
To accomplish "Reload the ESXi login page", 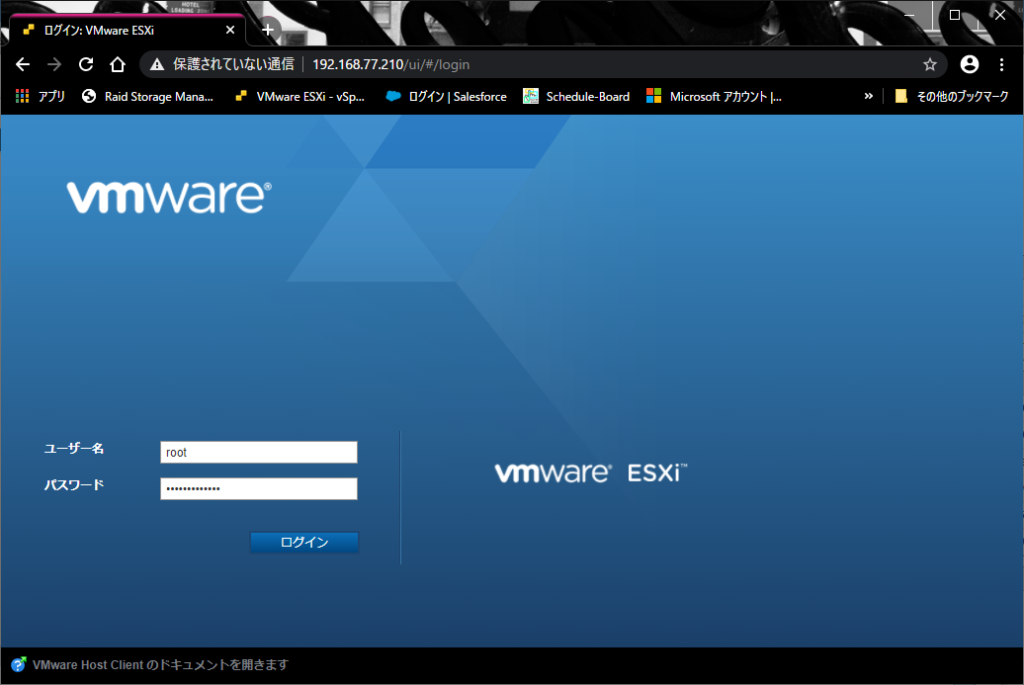I will pyautogui.click(x=86, y=64).
